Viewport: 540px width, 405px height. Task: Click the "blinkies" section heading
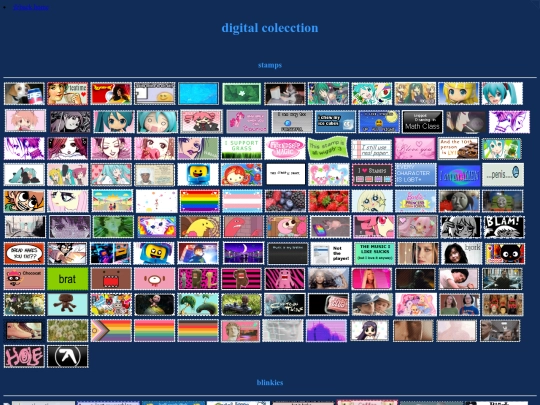(270, 383)
